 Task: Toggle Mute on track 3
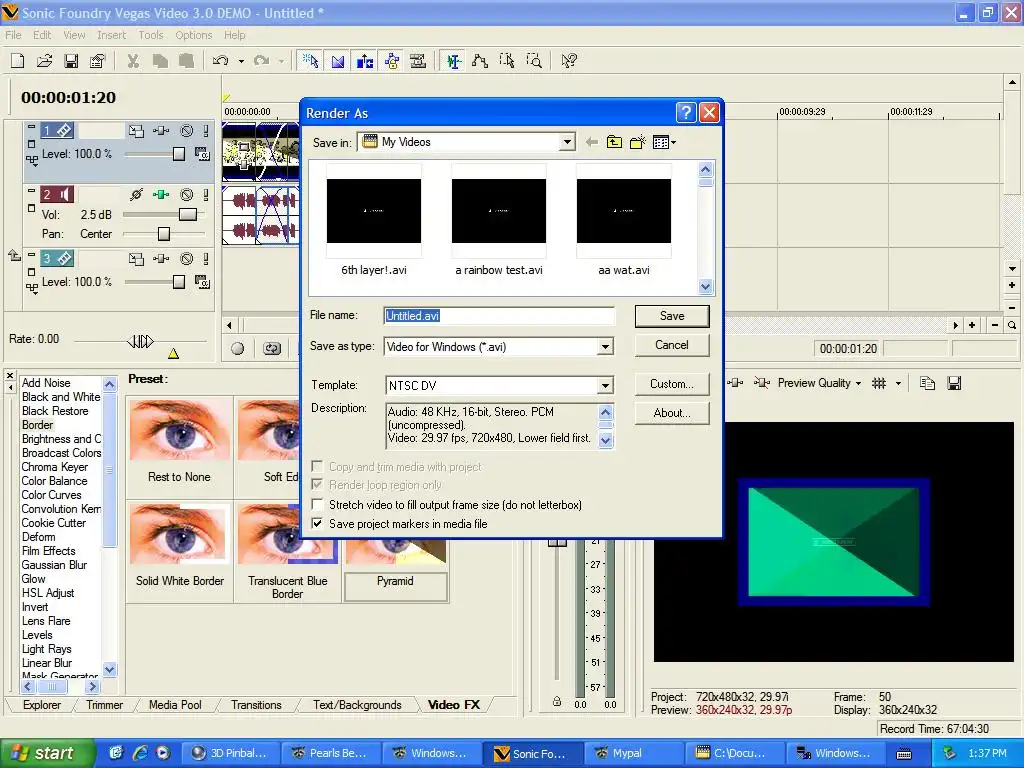tap(187, 259)
